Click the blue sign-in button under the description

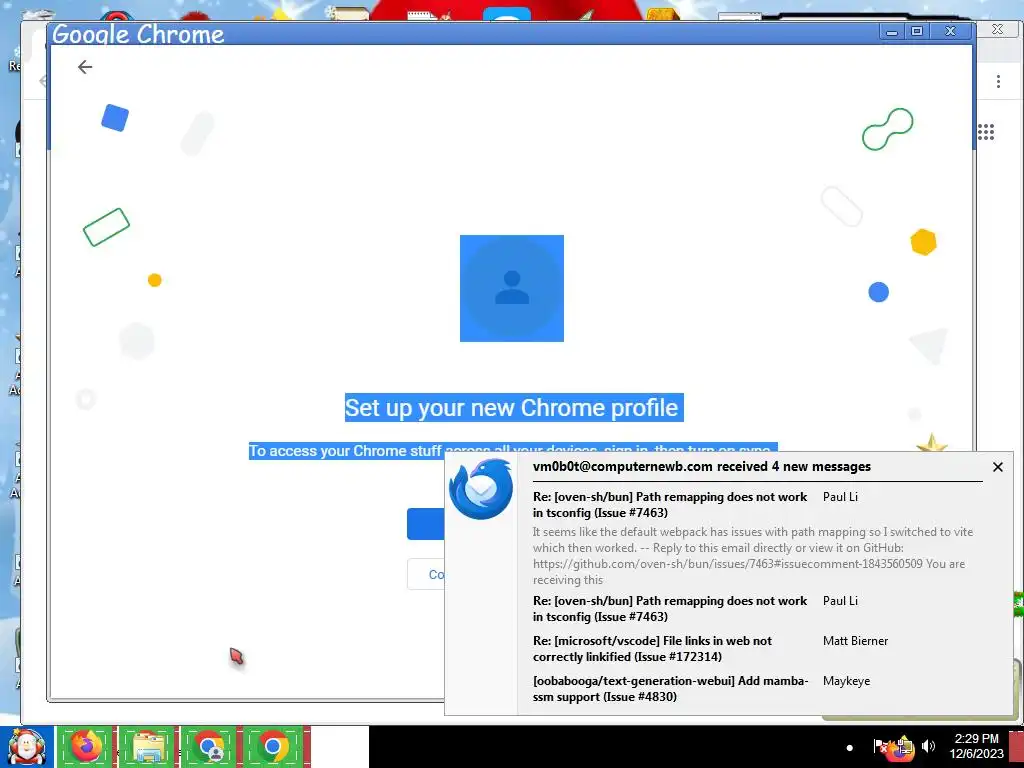pos(426,524)
